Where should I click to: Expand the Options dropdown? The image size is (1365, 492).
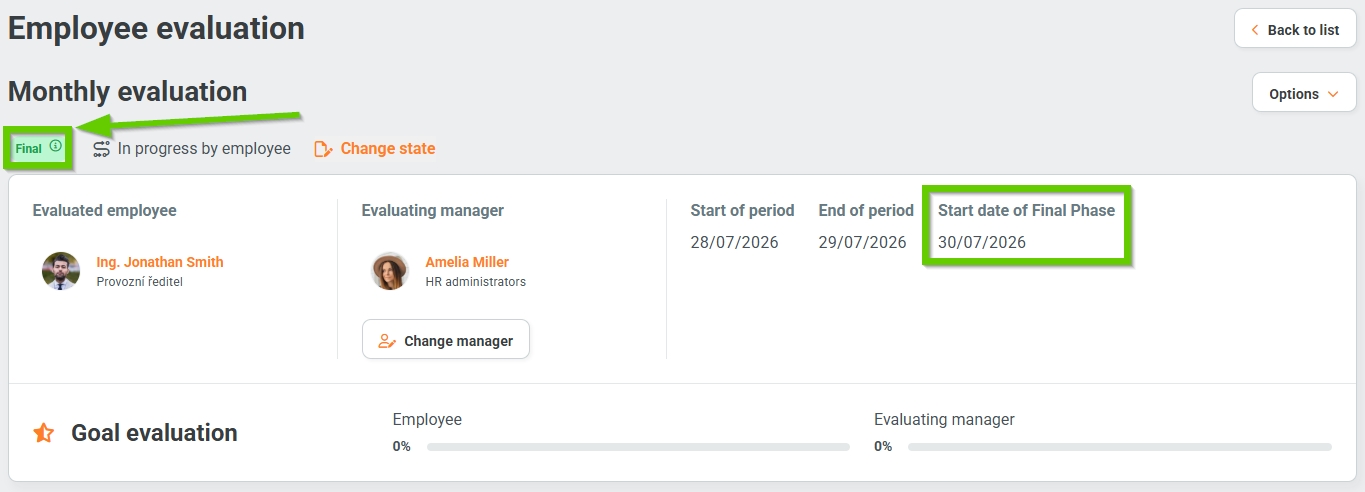(1304, 93)
